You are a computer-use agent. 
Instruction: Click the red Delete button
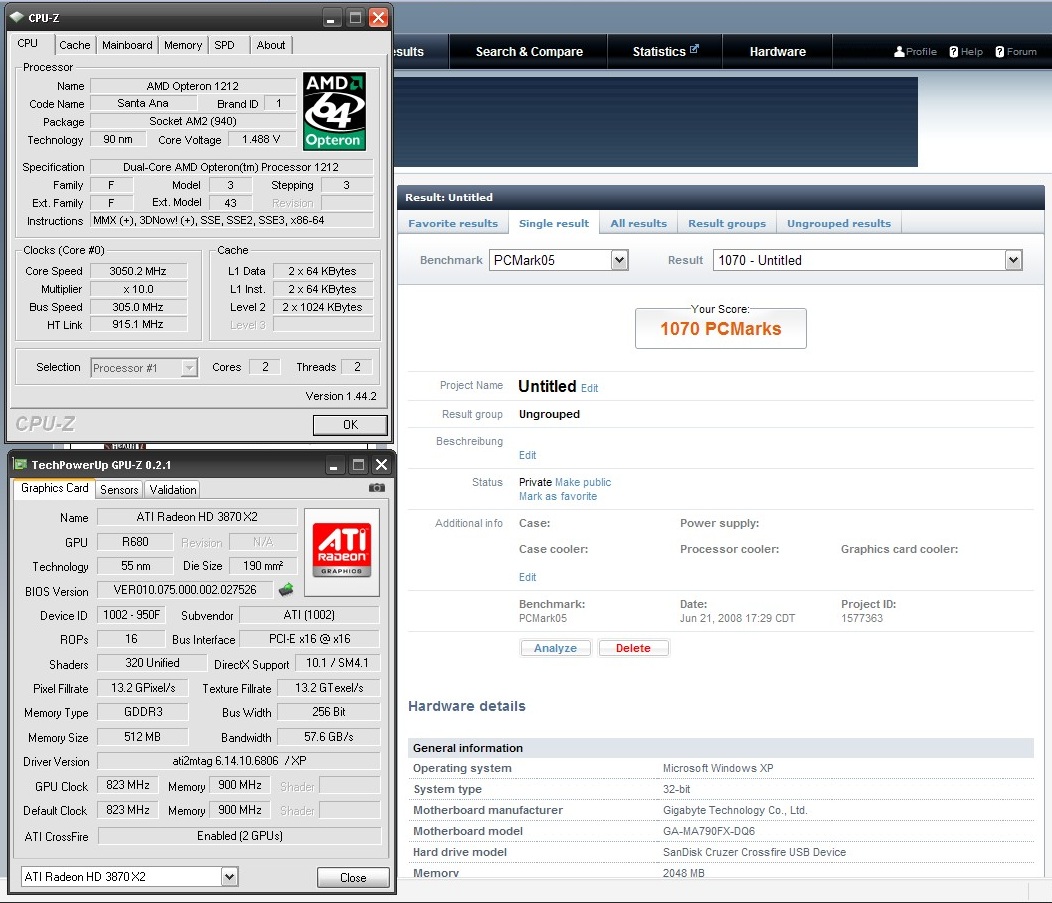(633, 648)
